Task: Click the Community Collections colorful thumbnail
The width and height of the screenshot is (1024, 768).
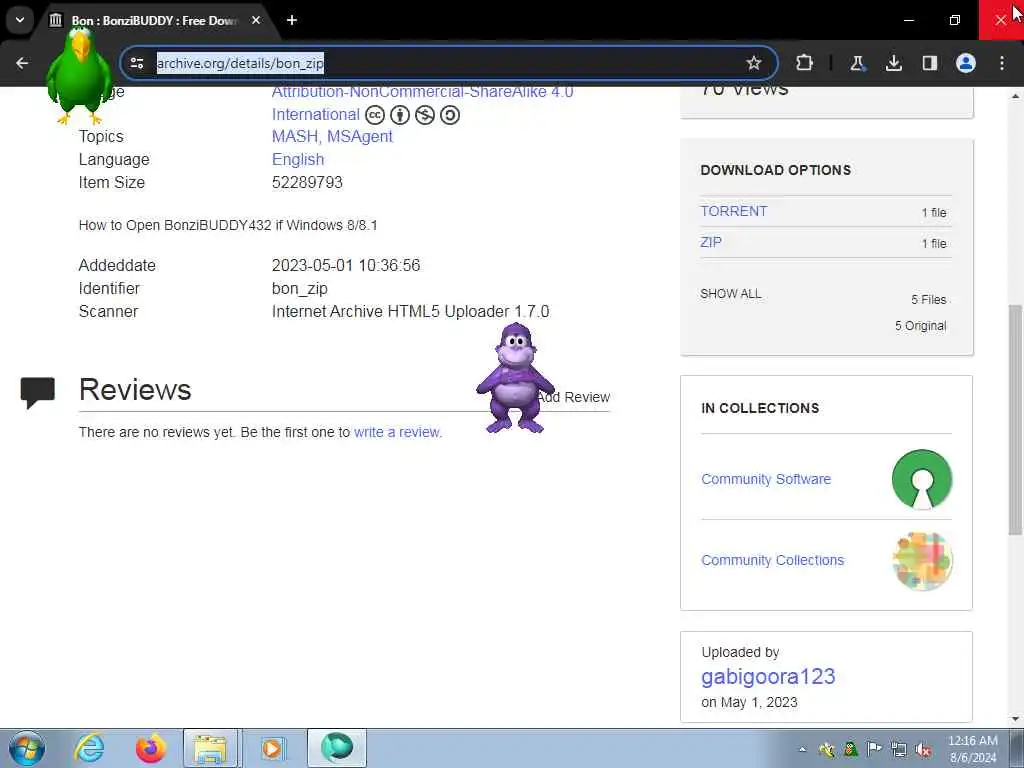Action: pos(921,560)
